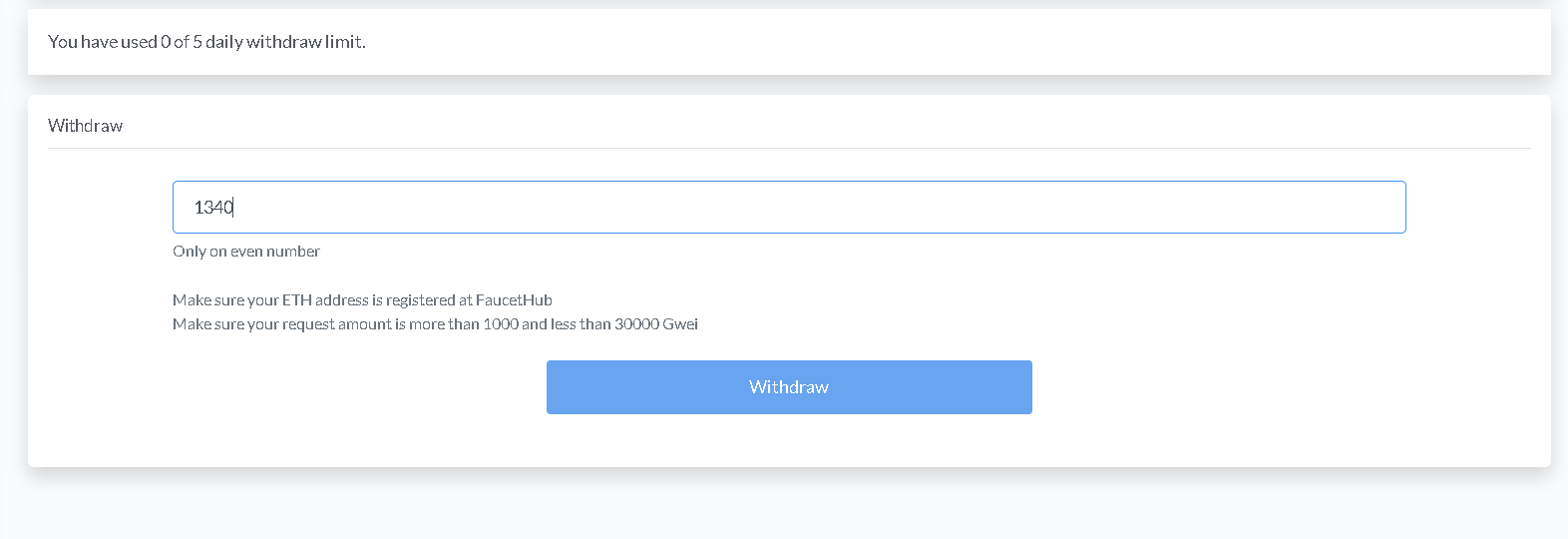Screen dimensions: 1568x539
Task: Click the daily withdraw limit message
Action: tap(206, 42)
